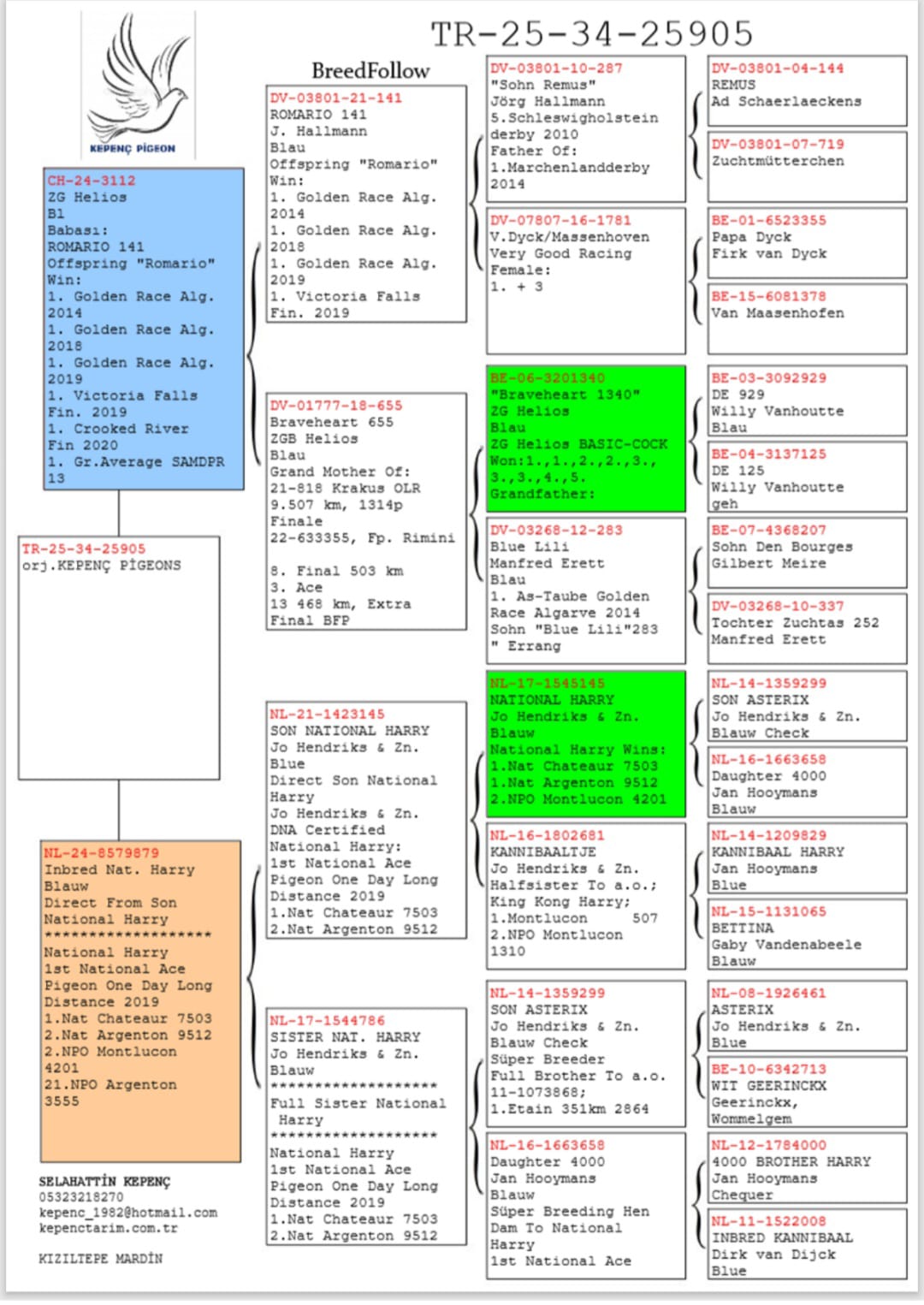Click the Selahattin Kepenç phone number 05323218270
This screenshot has height=1305, width=924.
81,1197
